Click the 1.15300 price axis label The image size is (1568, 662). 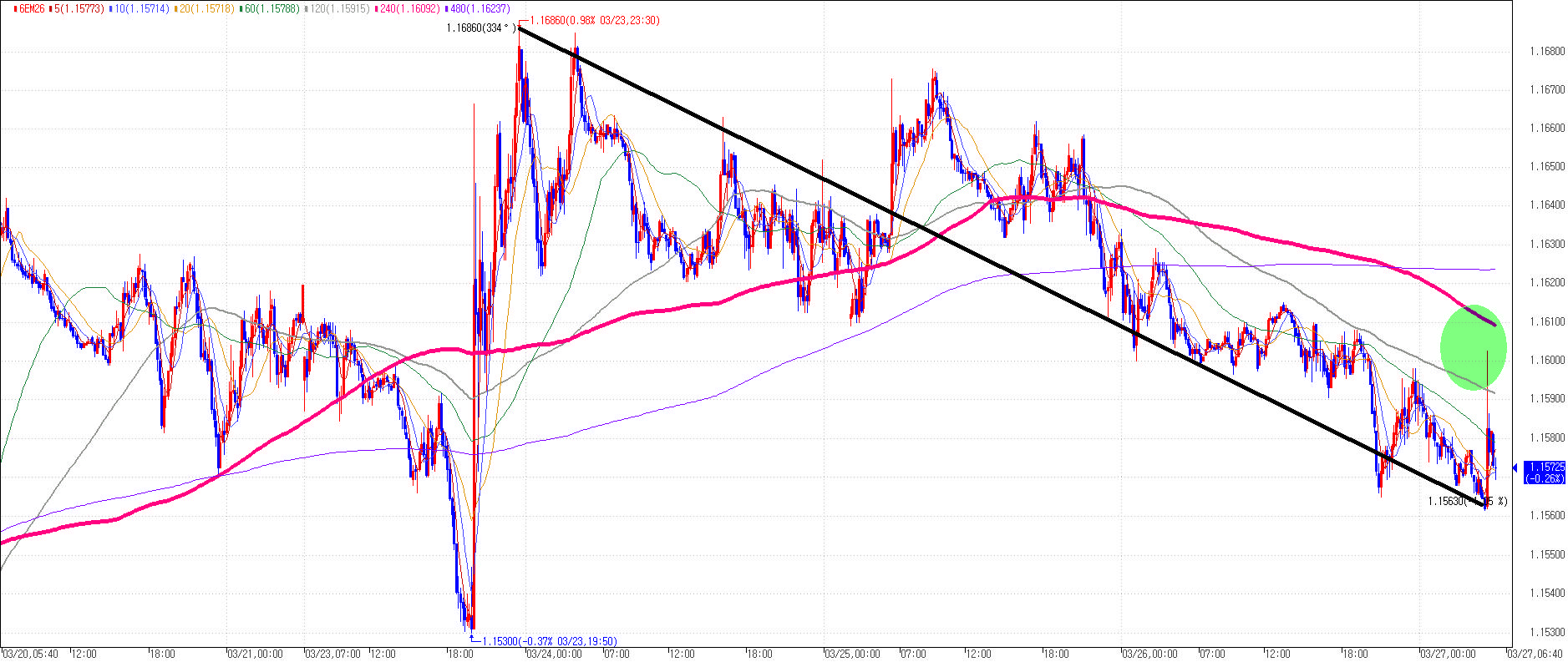coord(1547,632)
